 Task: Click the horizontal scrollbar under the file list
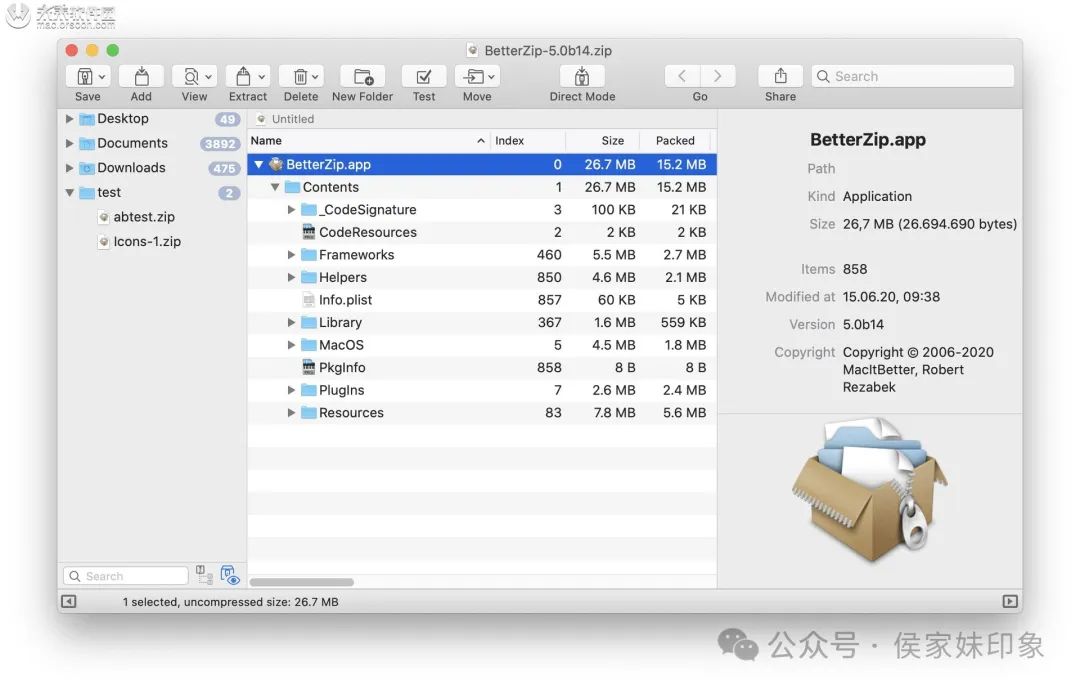pos(302,582)
